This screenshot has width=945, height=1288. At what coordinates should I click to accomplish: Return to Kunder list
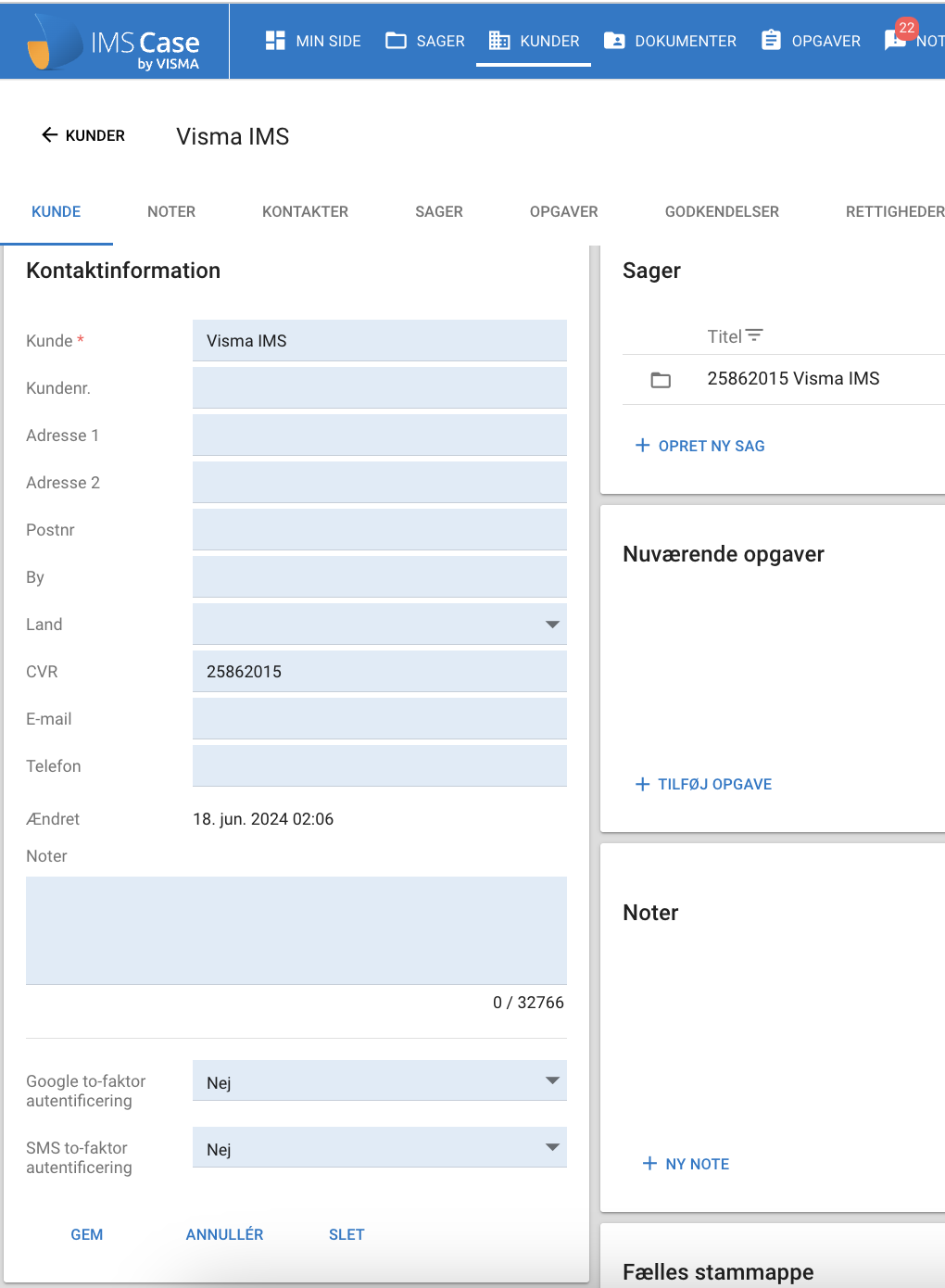coord(83,135)
